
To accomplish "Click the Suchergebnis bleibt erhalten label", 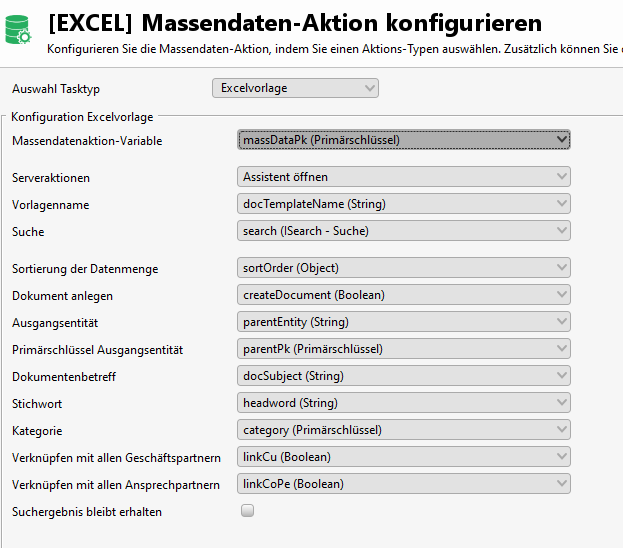I will pyautogui.click(x=87, y=512).
